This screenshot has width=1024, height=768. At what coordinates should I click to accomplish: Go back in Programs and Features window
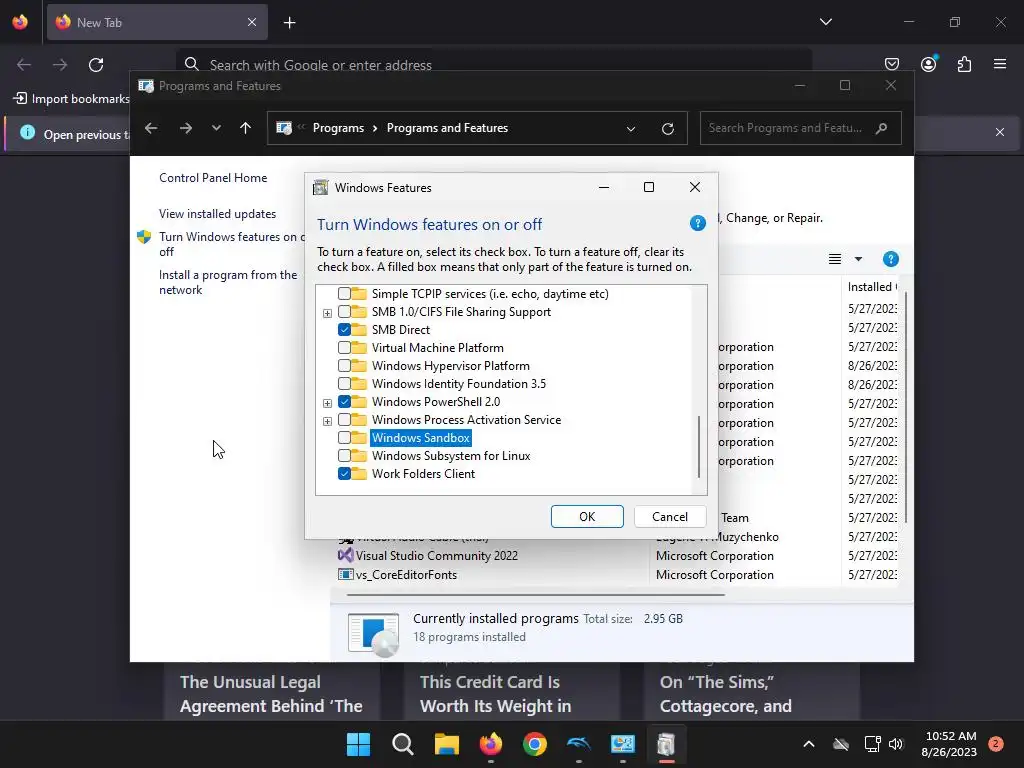[151, 128]
